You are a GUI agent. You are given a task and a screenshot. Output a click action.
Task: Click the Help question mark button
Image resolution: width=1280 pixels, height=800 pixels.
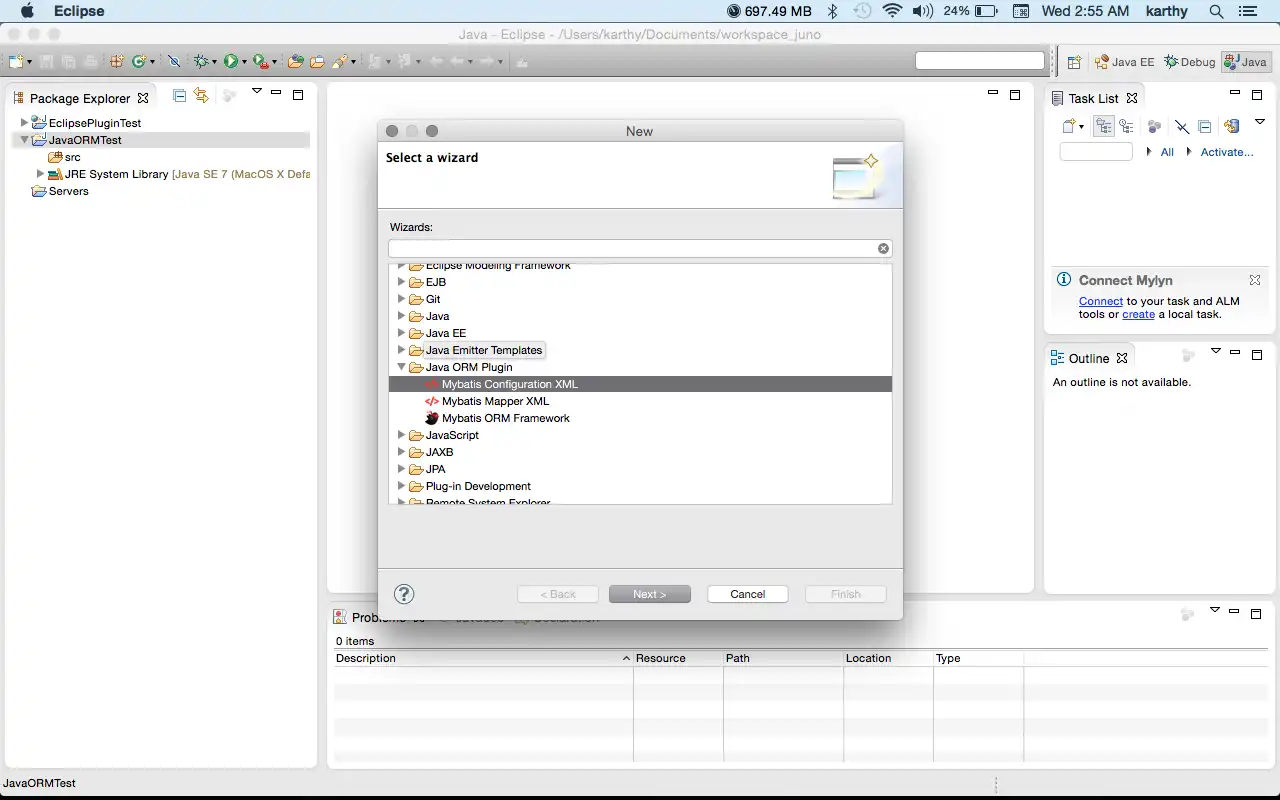pyautogui.click(x=404, y=594)
